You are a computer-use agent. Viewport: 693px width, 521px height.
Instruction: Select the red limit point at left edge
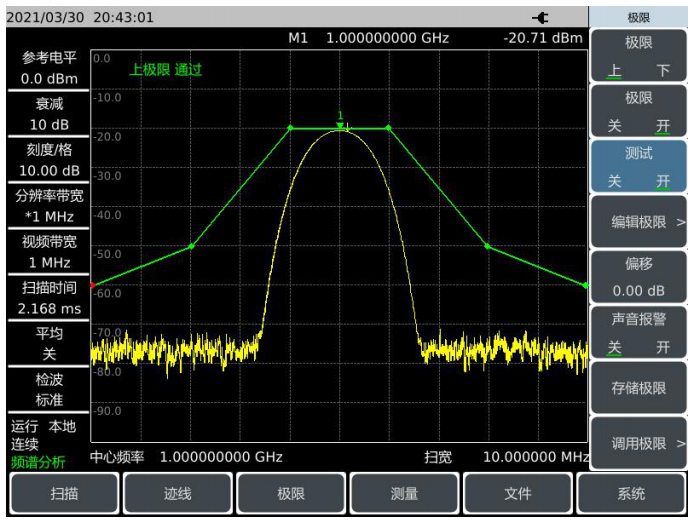[92, 285]
